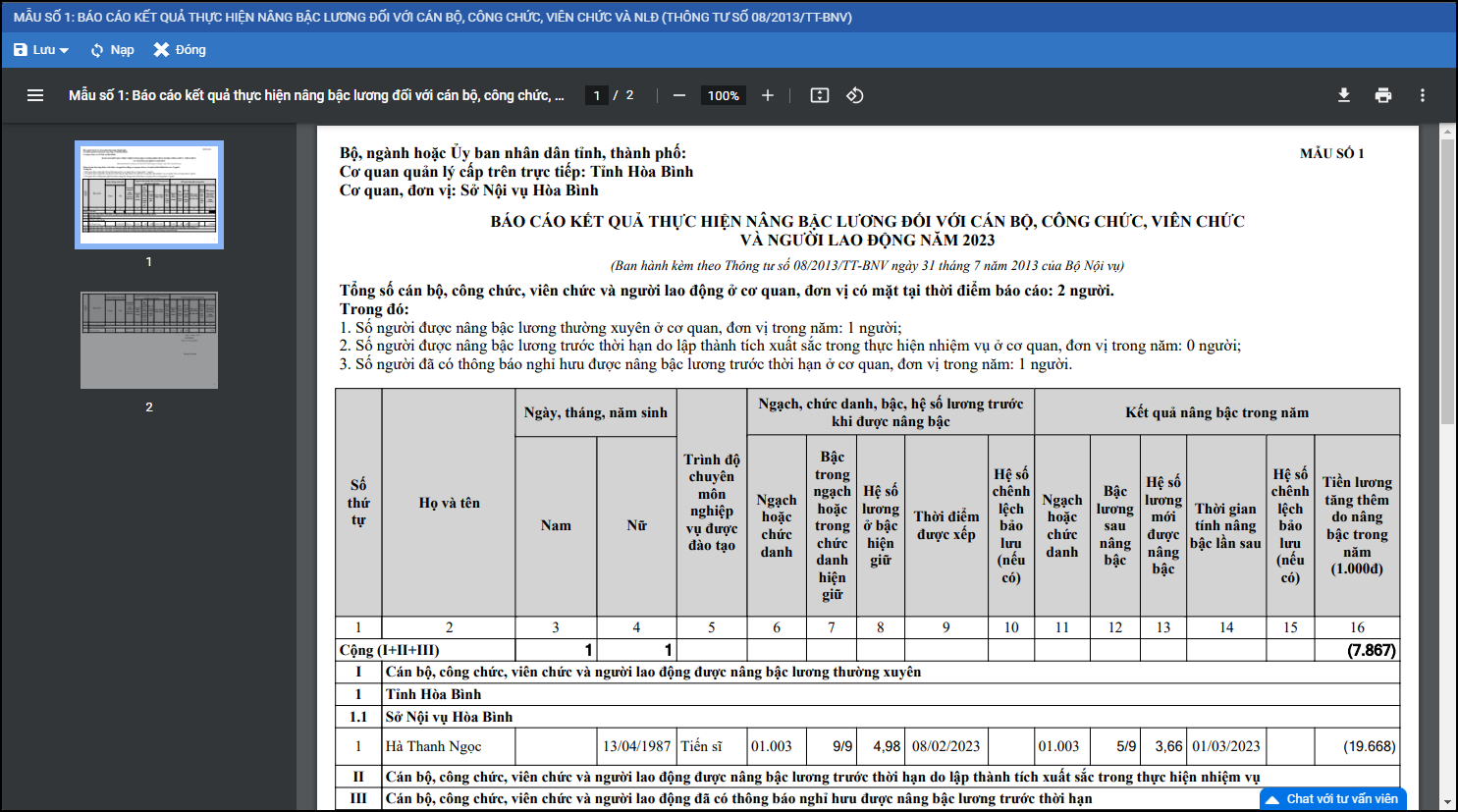The height and width of the screenshot is (812, 1458).
Task: Click the scrollbar down arrow
Action: click(1447, 802)
